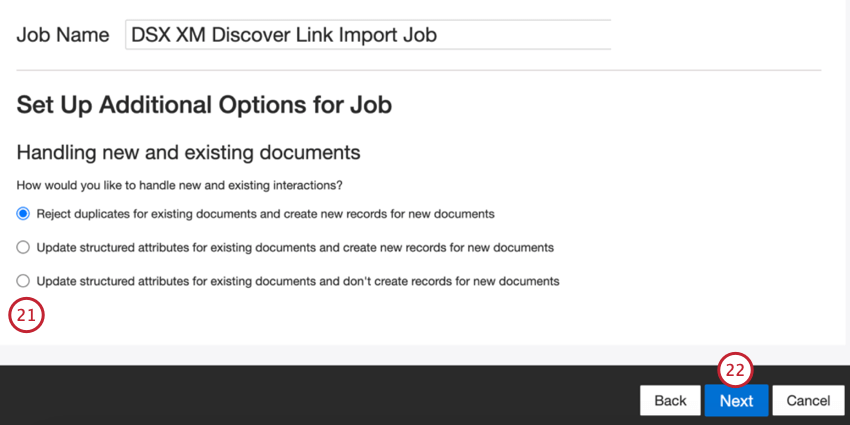Click the 'Set Up Additional Options for Job' heading
850x425 pixels.
pyautogui.click(x=204, y=105)
